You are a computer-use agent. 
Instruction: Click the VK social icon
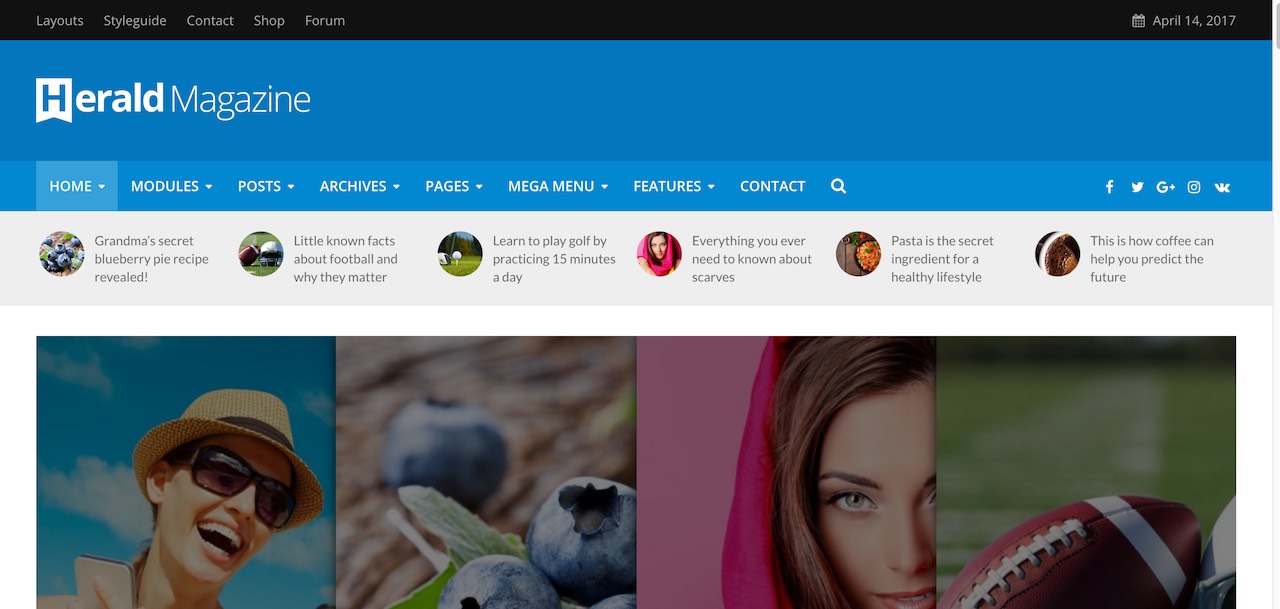pos(1222,187)
